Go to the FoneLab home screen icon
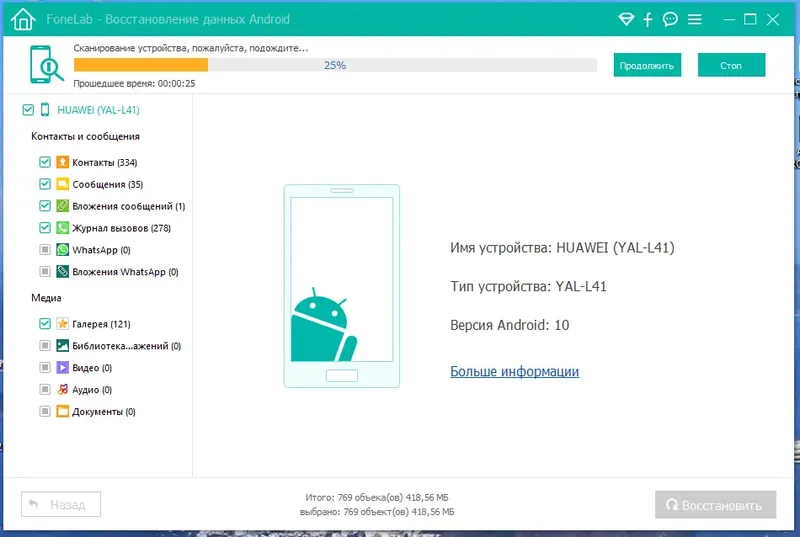 point(23,20)
